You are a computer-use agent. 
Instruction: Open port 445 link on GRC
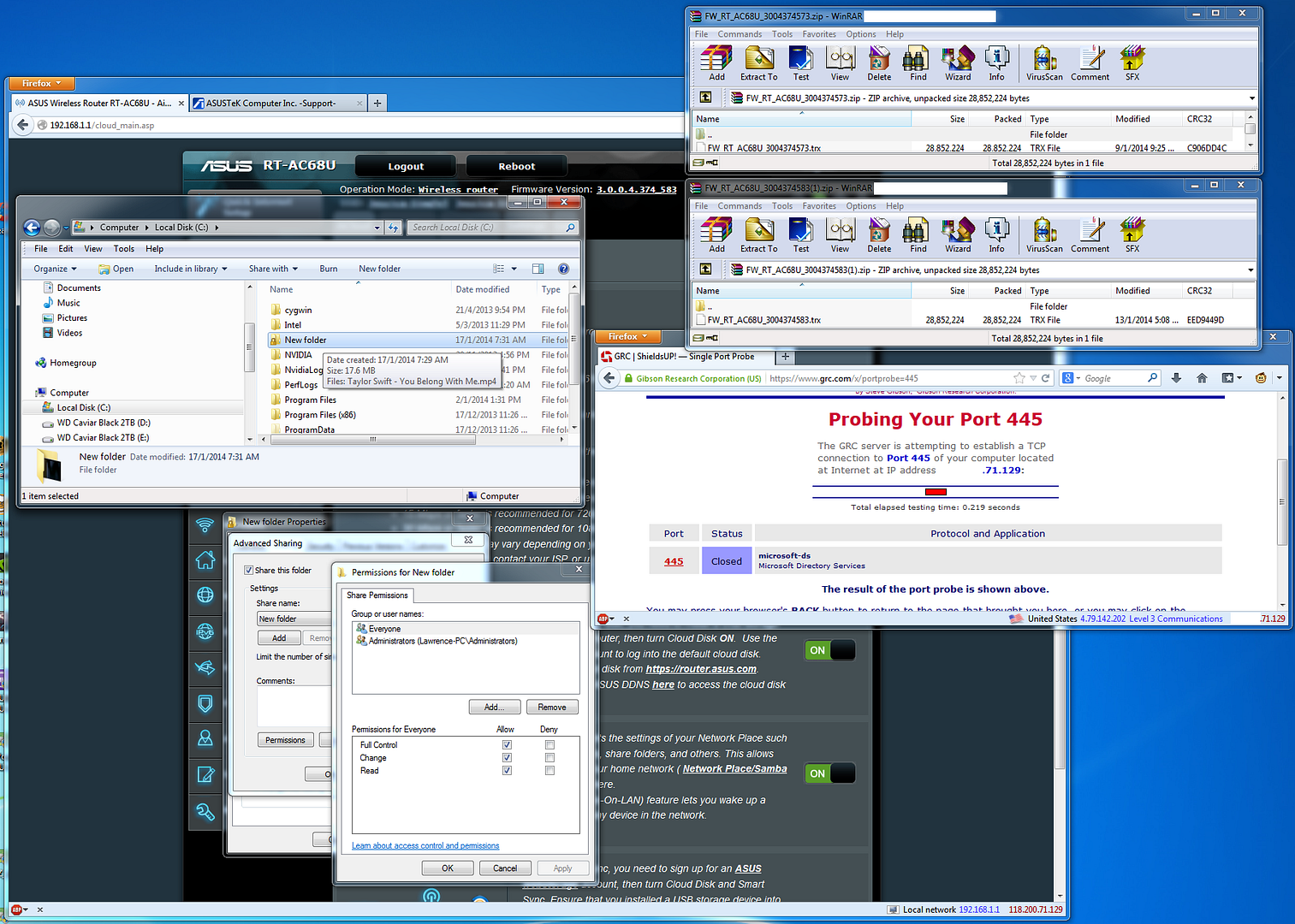674,561
